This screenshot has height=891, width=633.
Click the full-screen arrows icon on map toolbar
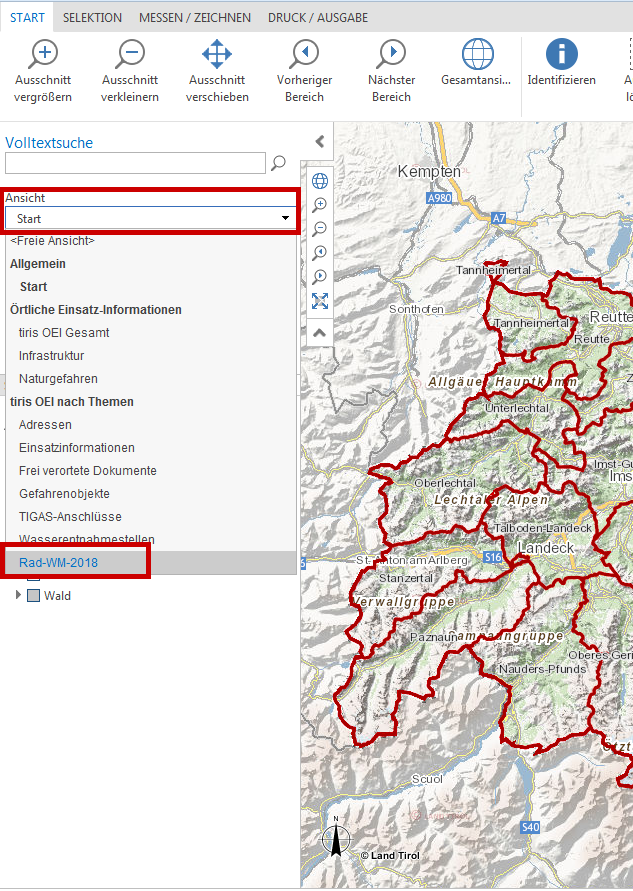click(x=320, y=301)
